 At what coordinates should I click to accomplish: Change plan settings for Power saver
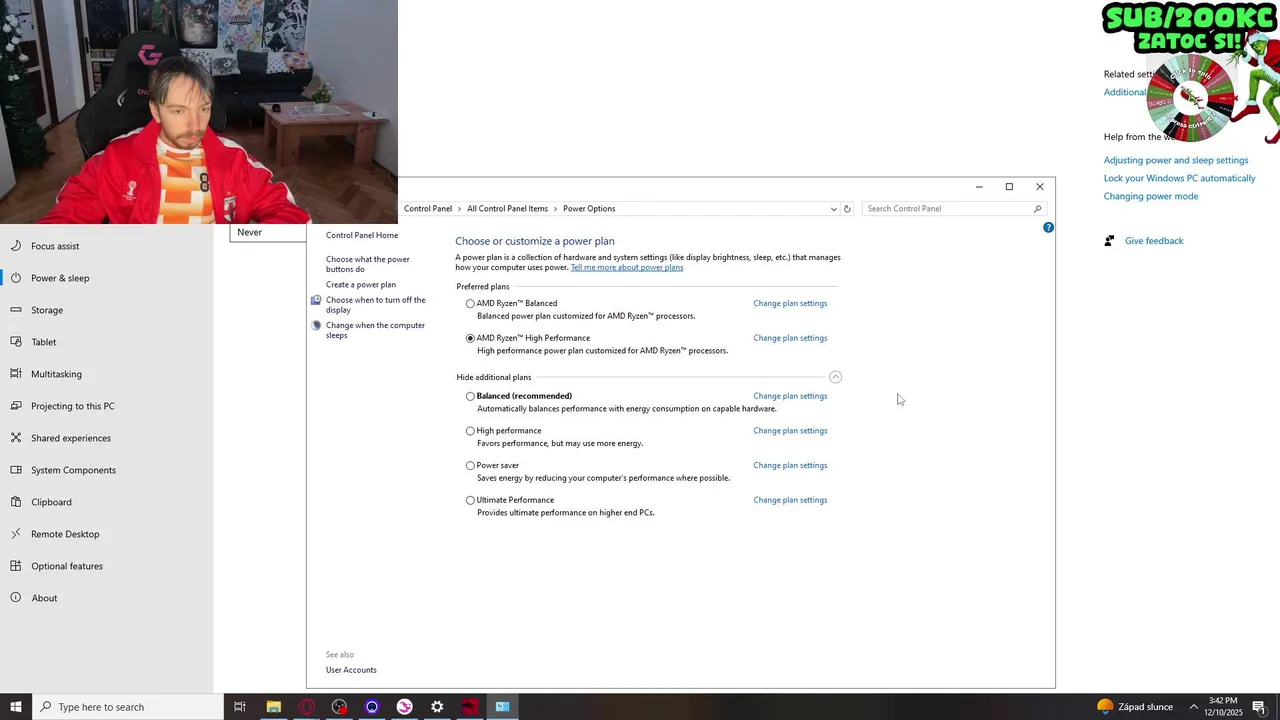coord(790,465)
